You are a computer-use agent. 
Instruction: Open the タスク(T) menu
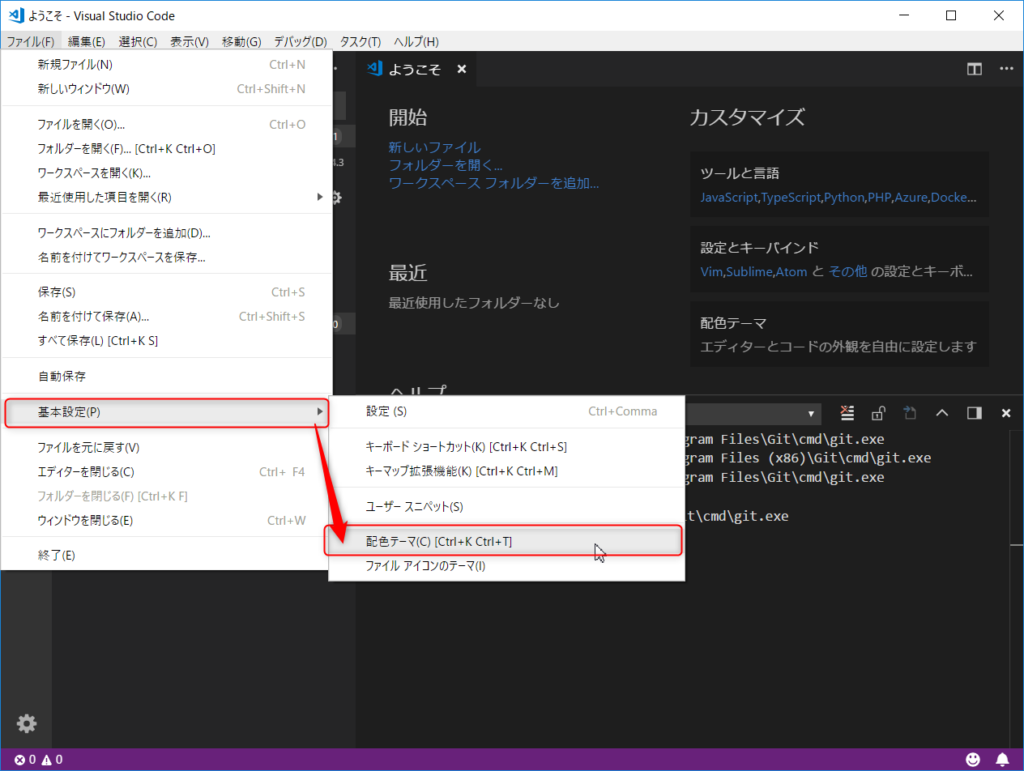360,42
